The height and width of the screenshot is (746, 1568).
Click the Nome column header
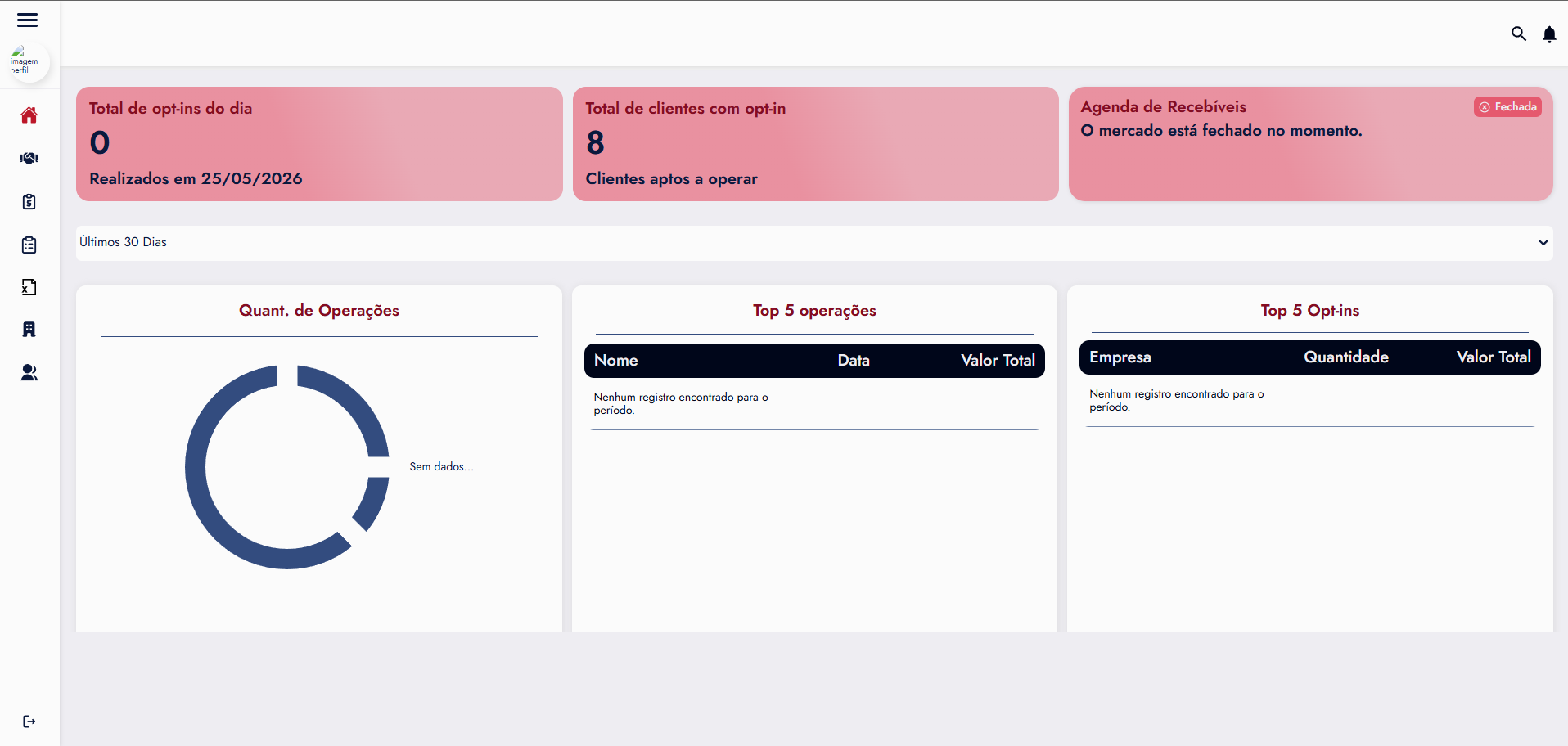pyautogui.click(x=615, y=361)
